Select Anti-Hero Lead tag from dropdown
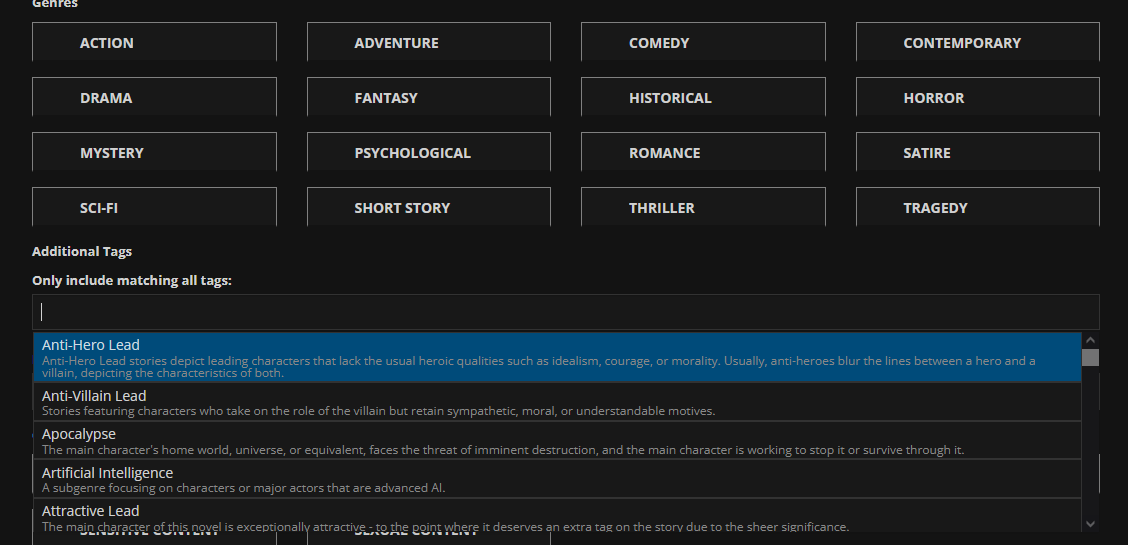 tap(558, 357)
